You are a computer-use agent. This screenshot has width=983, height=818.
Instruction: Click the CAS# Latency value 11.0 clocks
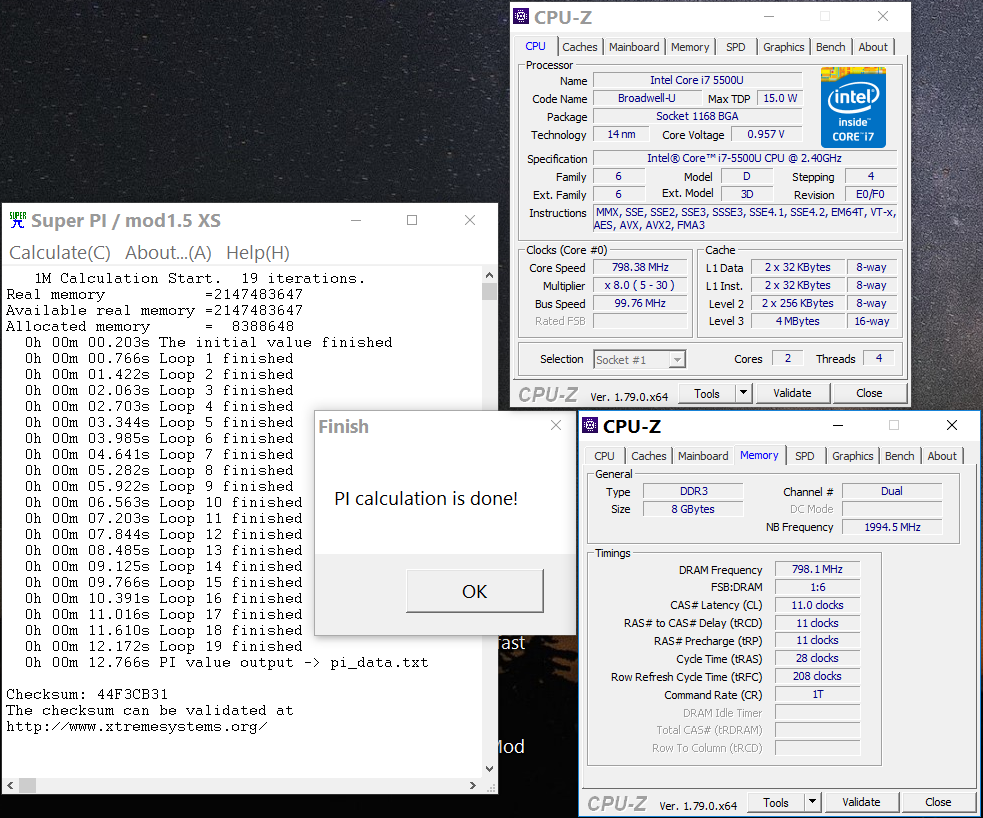[x=817, y=605]
